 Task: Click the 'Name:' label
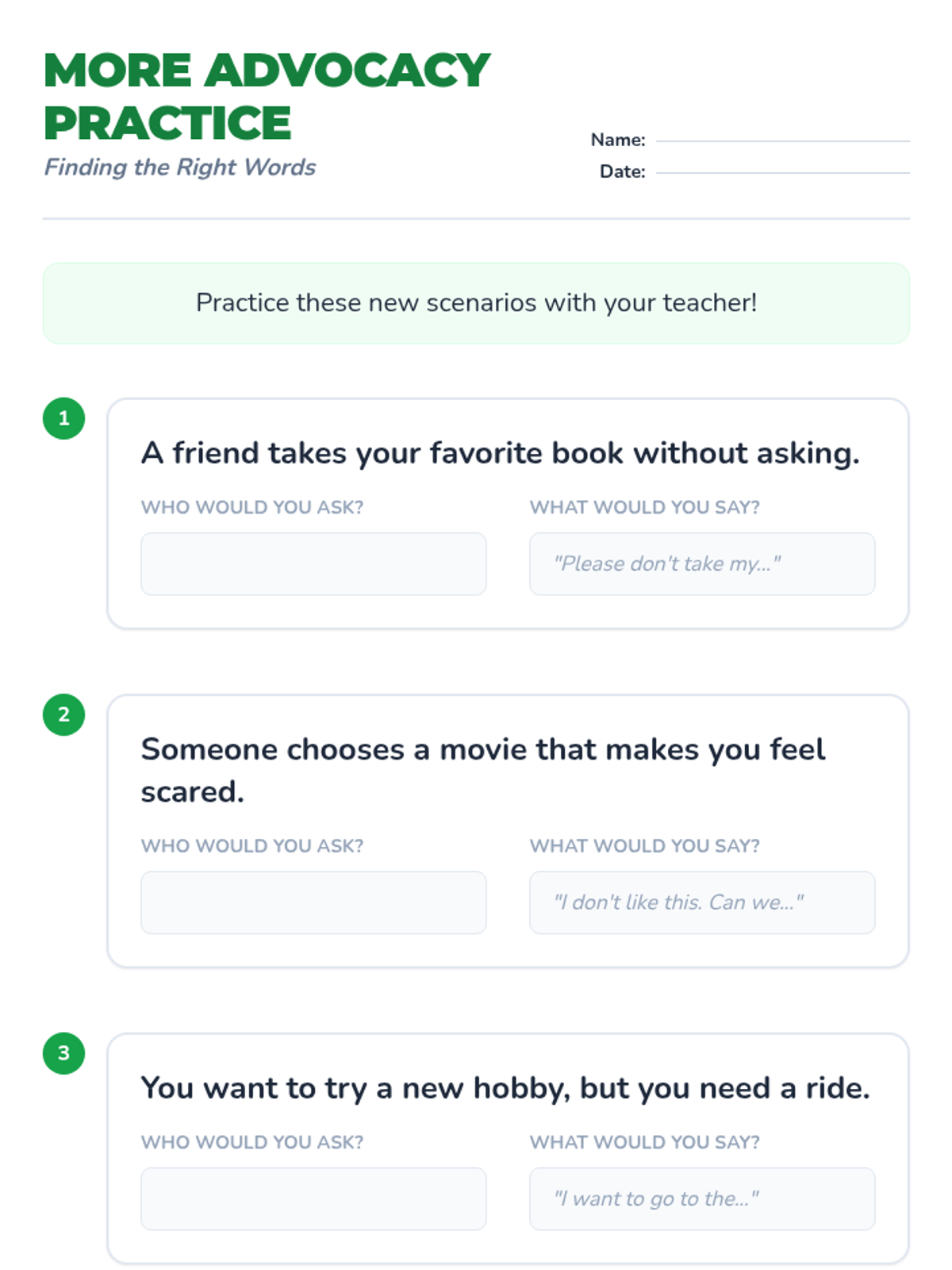618,140
